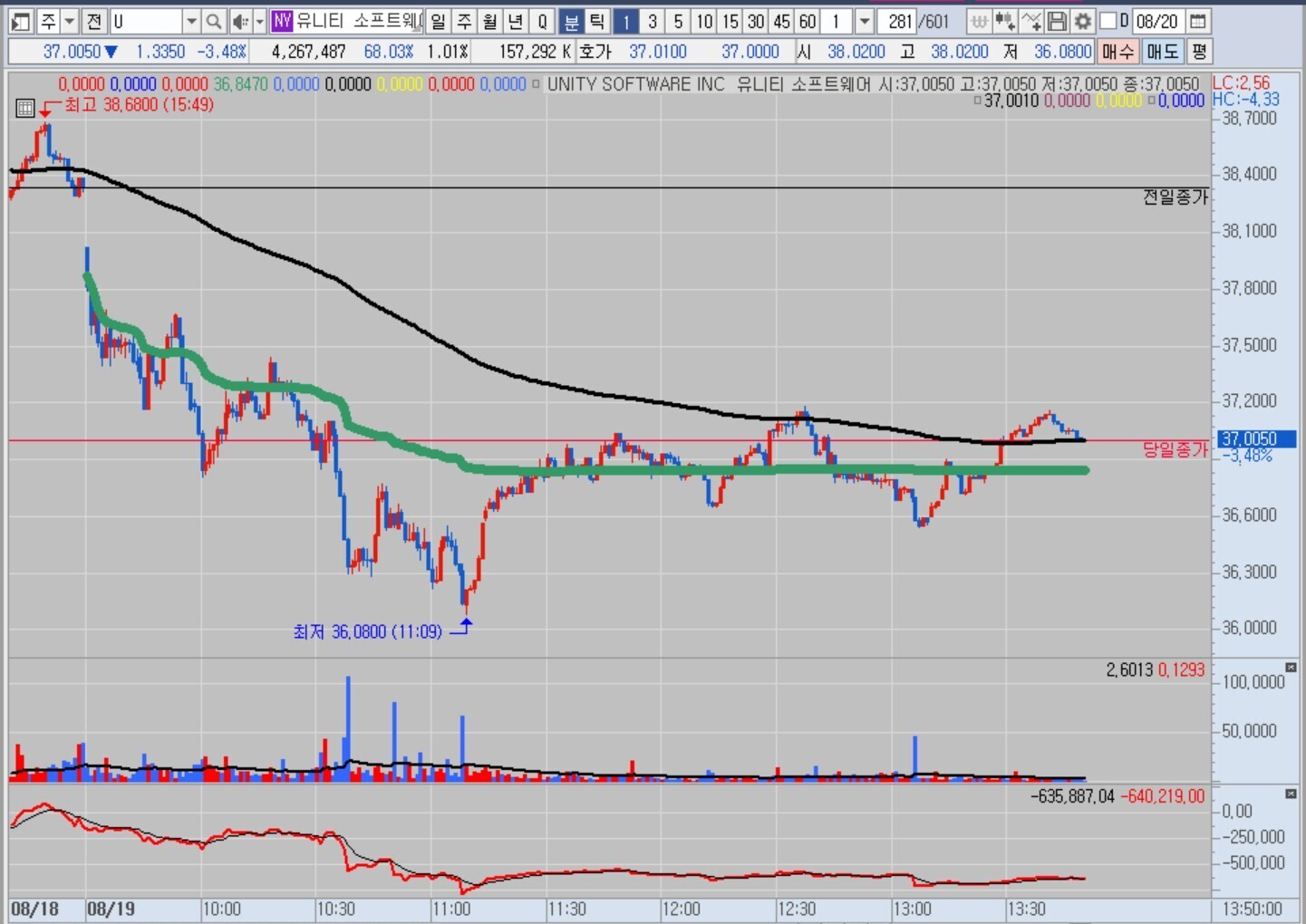Image resolution: width=1306 pixels, height=924 pixels.
Task: Close the volume indicator pane
Action: 1291,668
